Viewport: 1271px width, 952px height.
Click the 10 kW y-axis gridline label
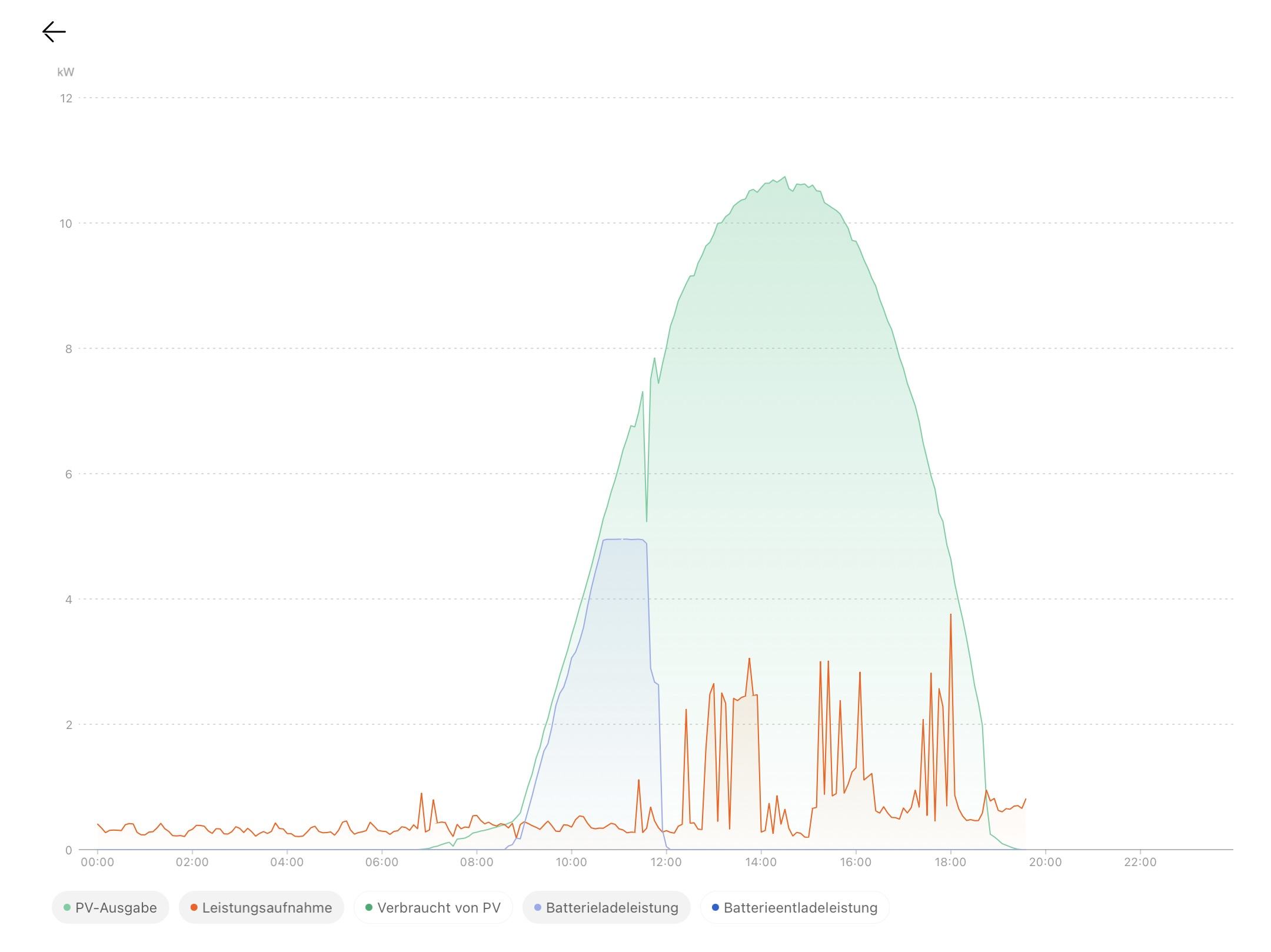pyautogui.click(x=66, y=224)
